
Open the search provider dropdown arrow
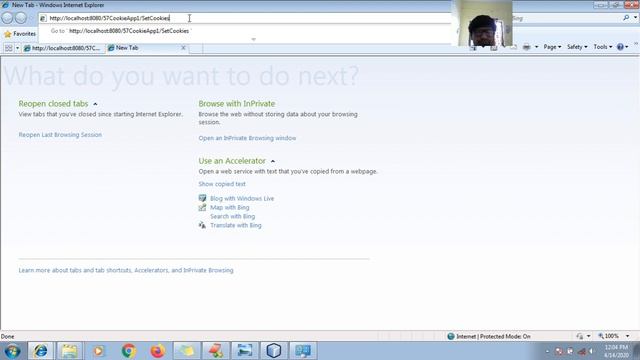(x=635, y=18)
